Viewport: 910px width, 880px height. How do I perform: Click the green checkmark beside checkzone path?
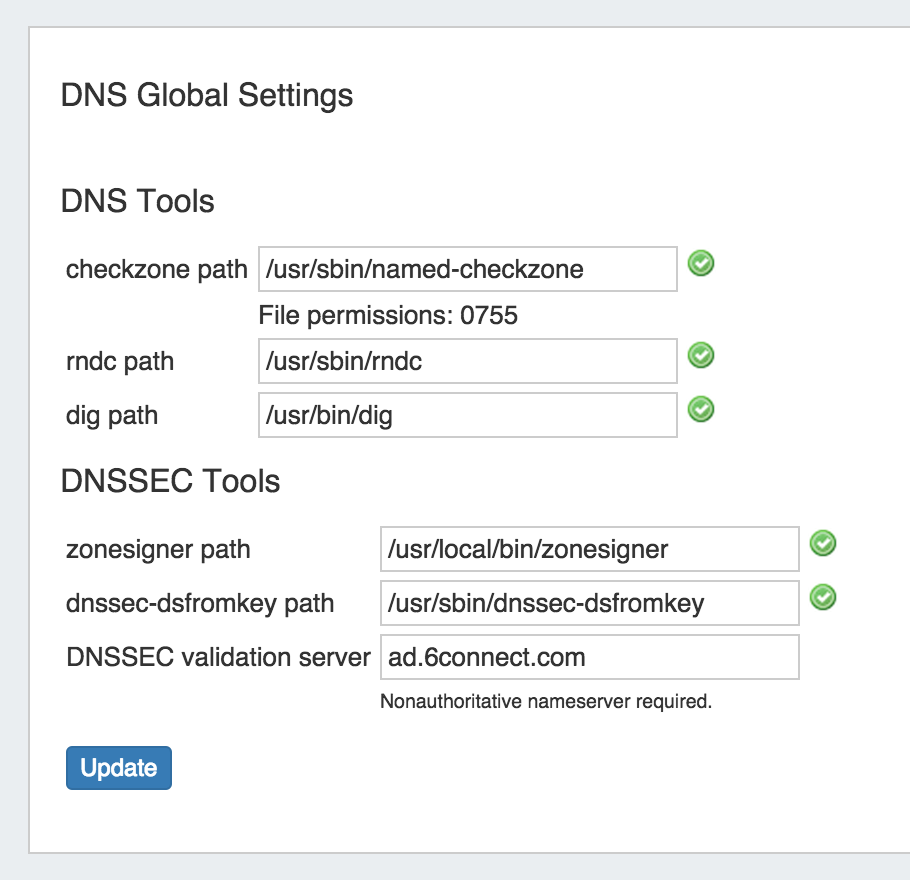(702, 264)
